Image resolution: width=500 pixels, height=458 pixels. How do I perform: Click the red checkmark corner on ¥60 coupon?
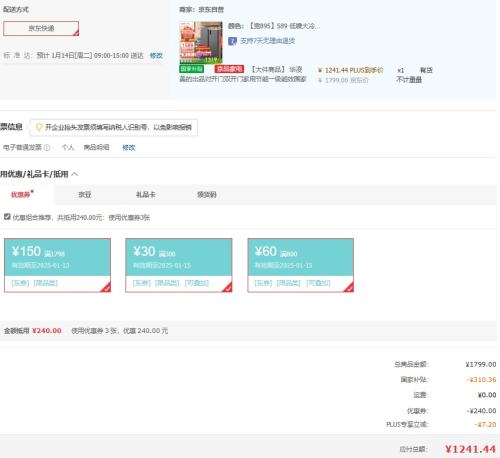pos(349,288)
